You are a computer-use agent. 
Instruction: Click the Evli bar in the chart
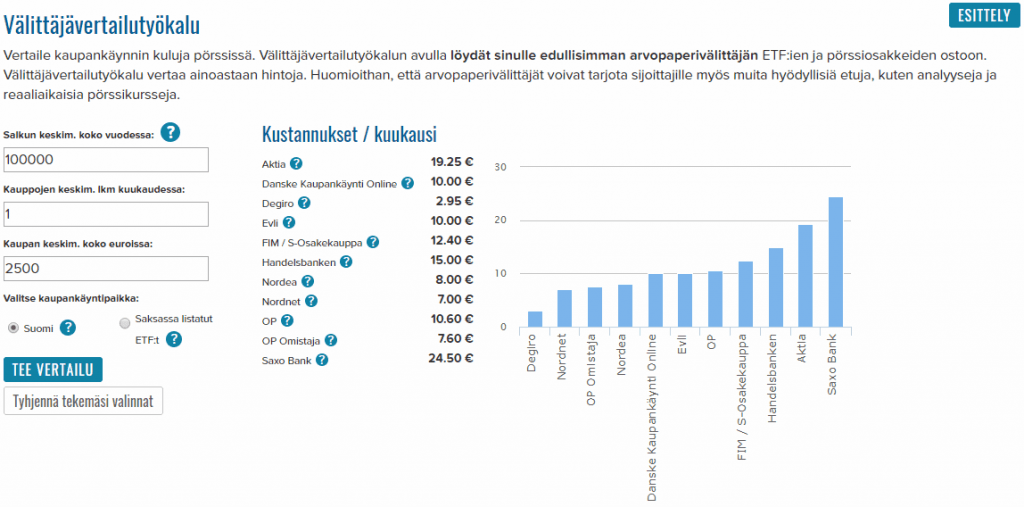(685, 301)
